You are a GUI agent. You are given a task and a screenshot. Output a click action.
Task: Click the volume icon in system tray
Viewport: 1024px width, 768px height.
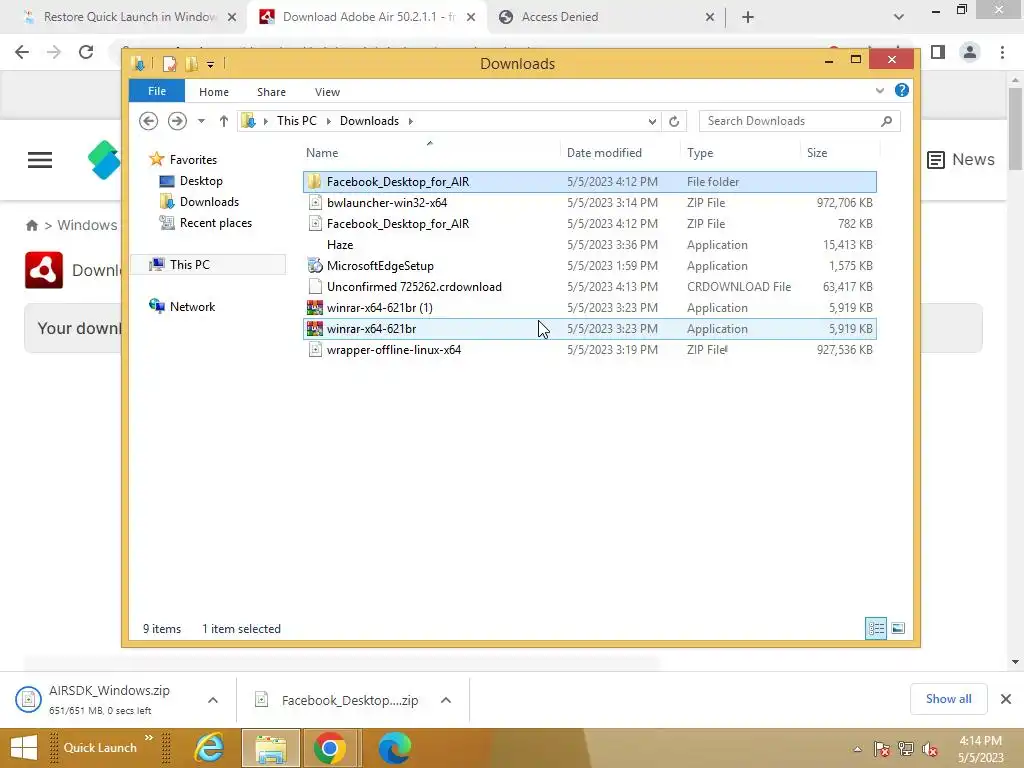930,749
